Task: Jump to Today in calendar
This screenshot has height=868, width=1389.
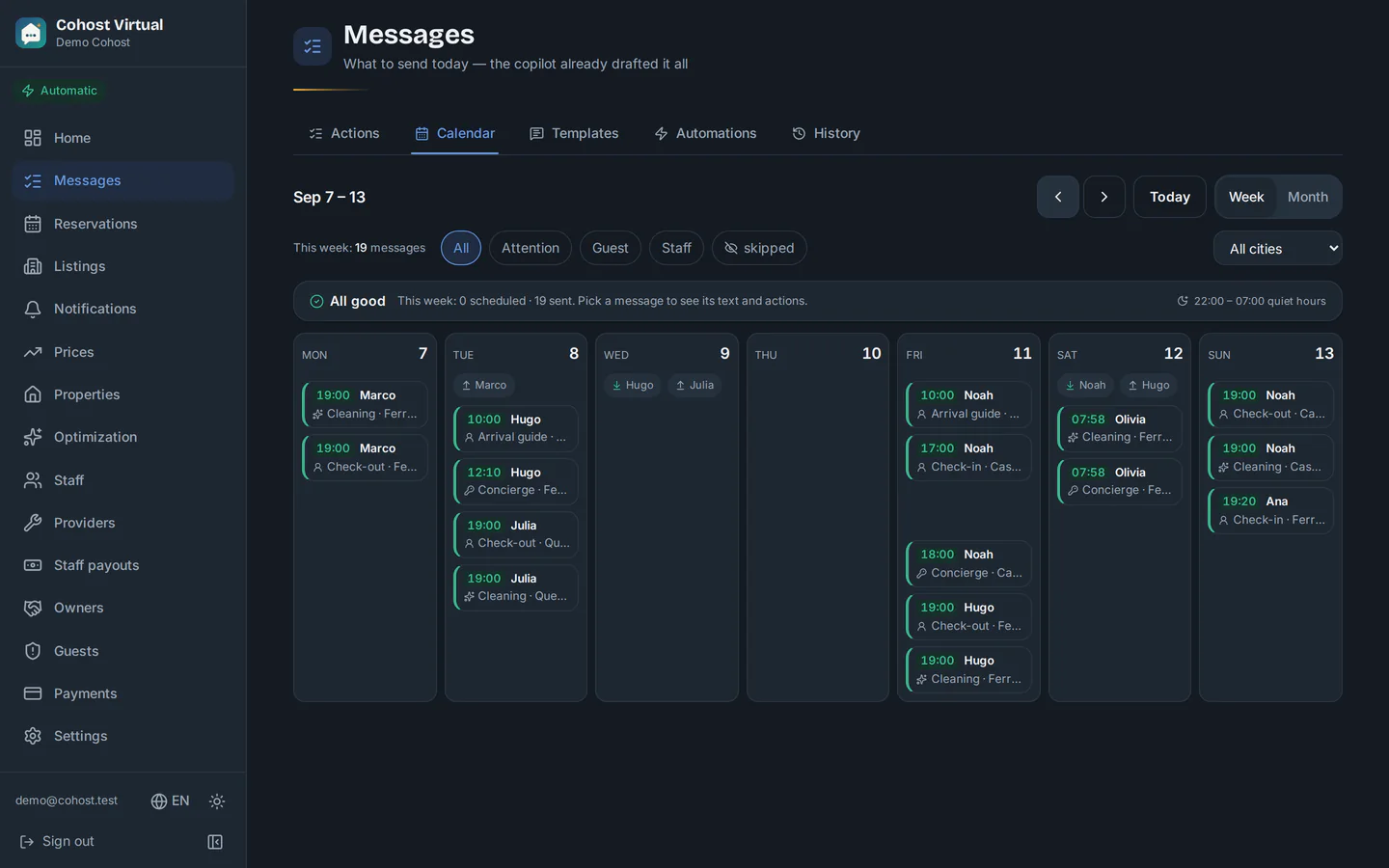Action: point(1170,197)
